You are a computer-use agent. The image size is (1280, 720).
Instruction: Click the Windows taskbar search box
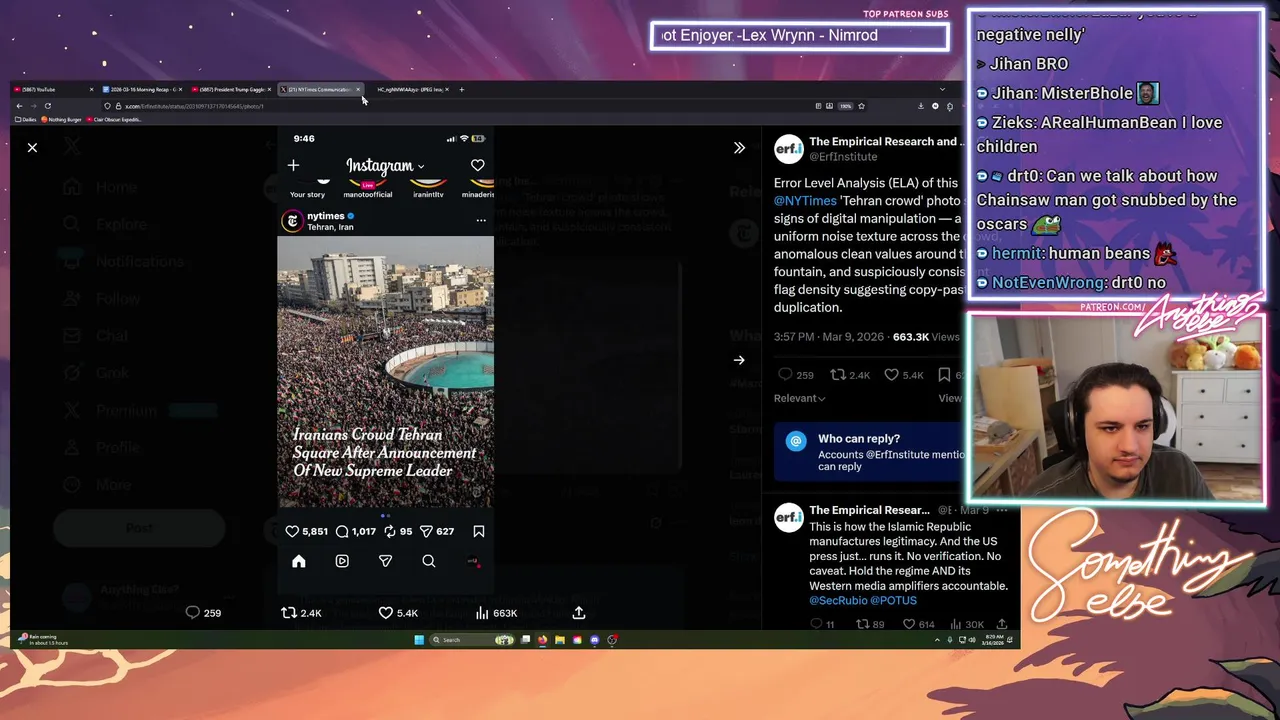point(473,640)
